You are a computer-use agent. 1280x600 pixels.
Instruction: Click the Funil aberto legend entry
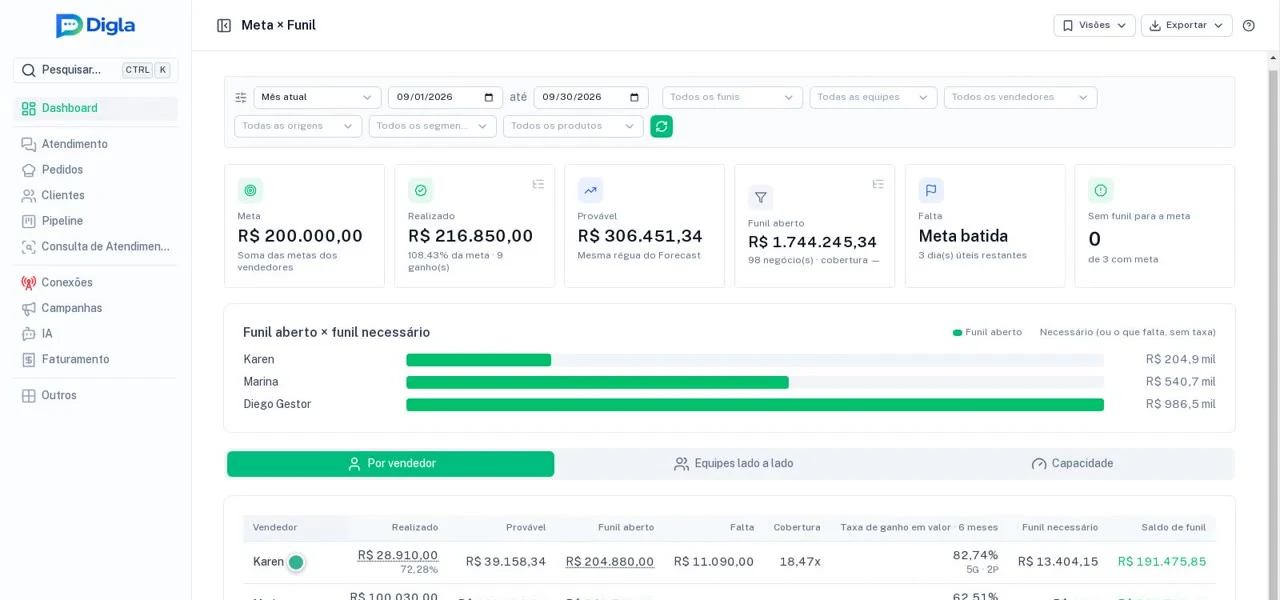(x=987, y=332)
